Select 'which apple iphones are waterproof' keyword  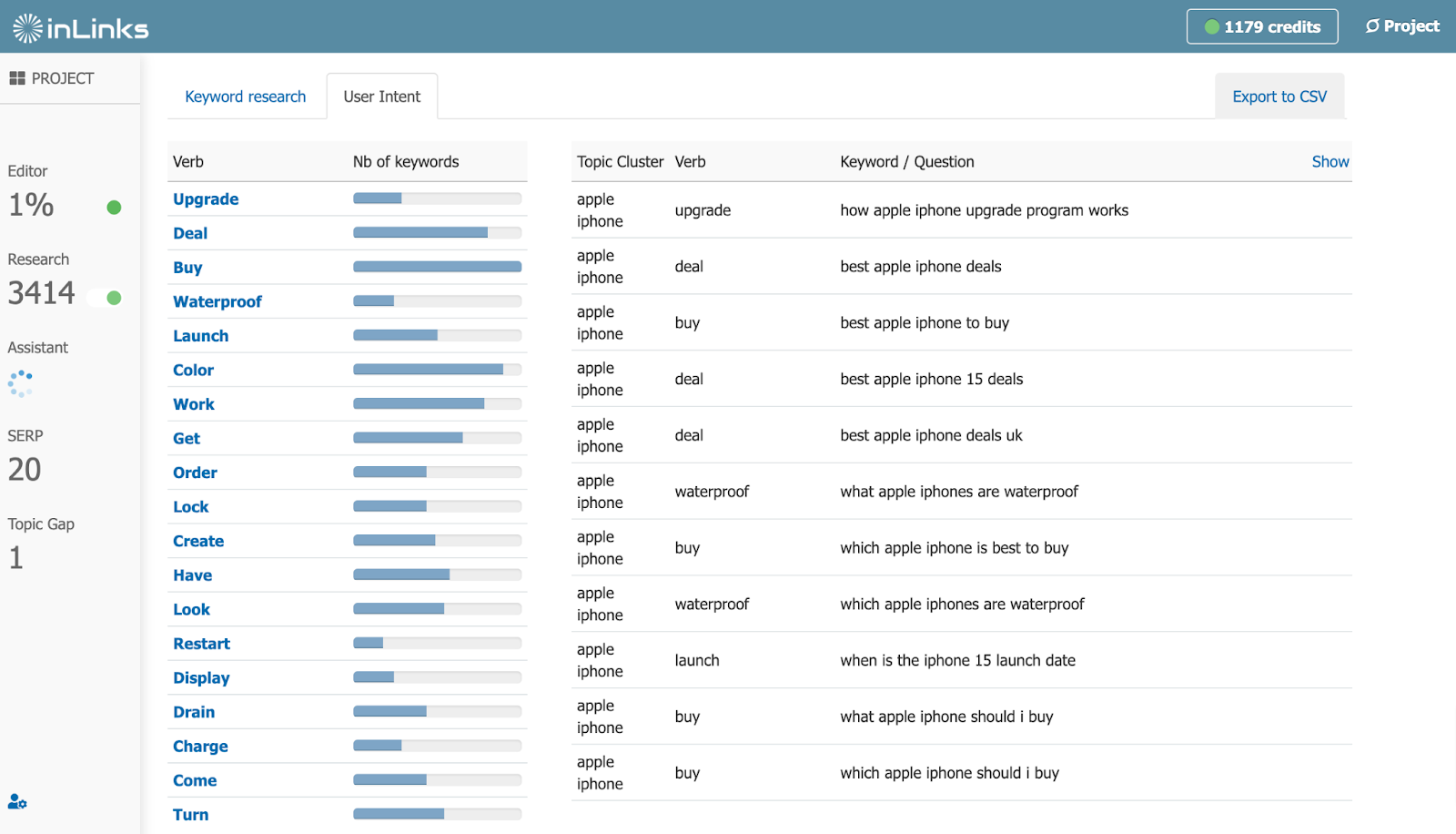pos(962,605)
